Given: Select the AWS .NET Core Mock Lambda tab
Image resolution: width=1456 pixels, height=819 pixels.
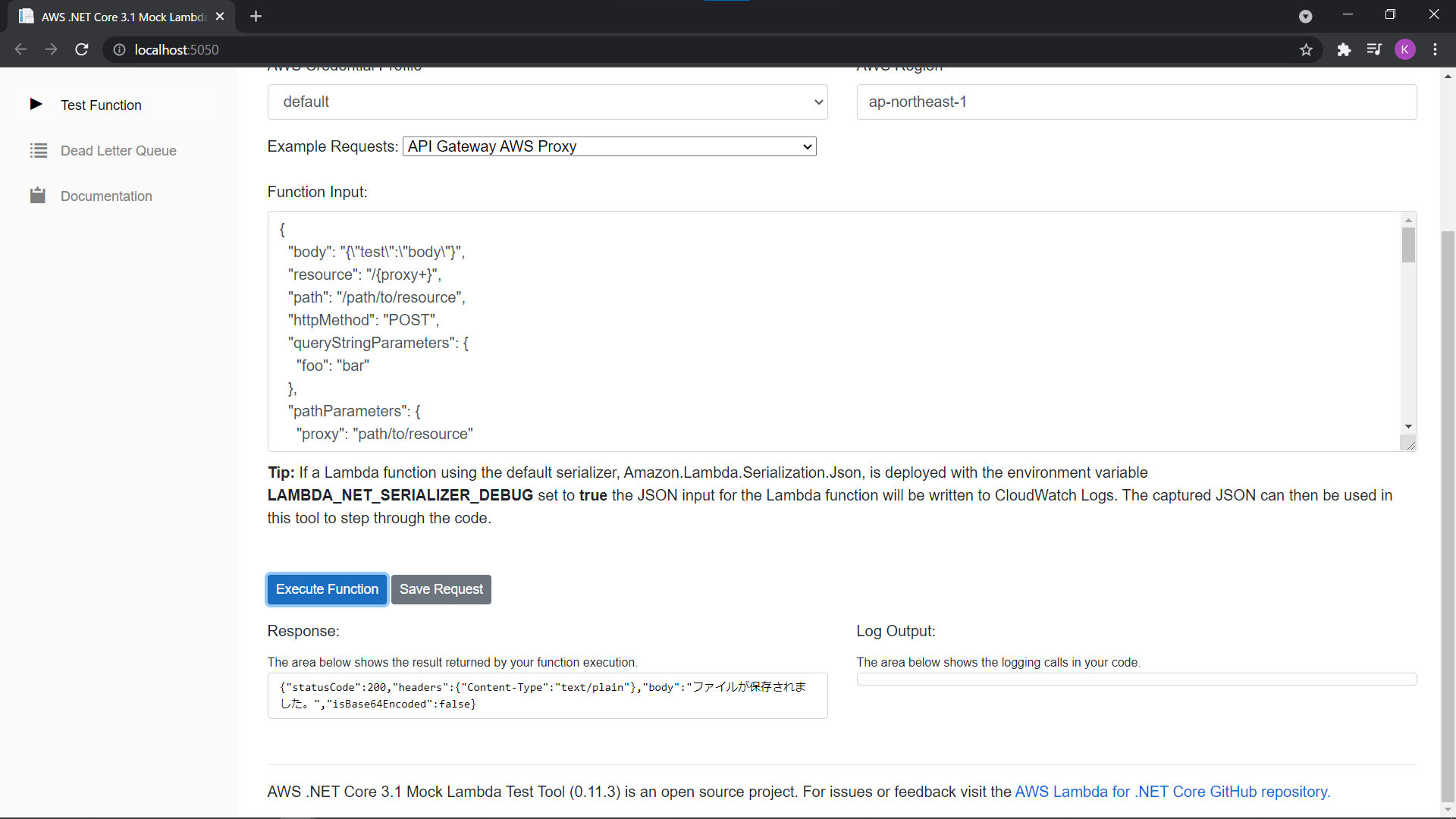Looking at the screenshot, I should pos(121,16).
